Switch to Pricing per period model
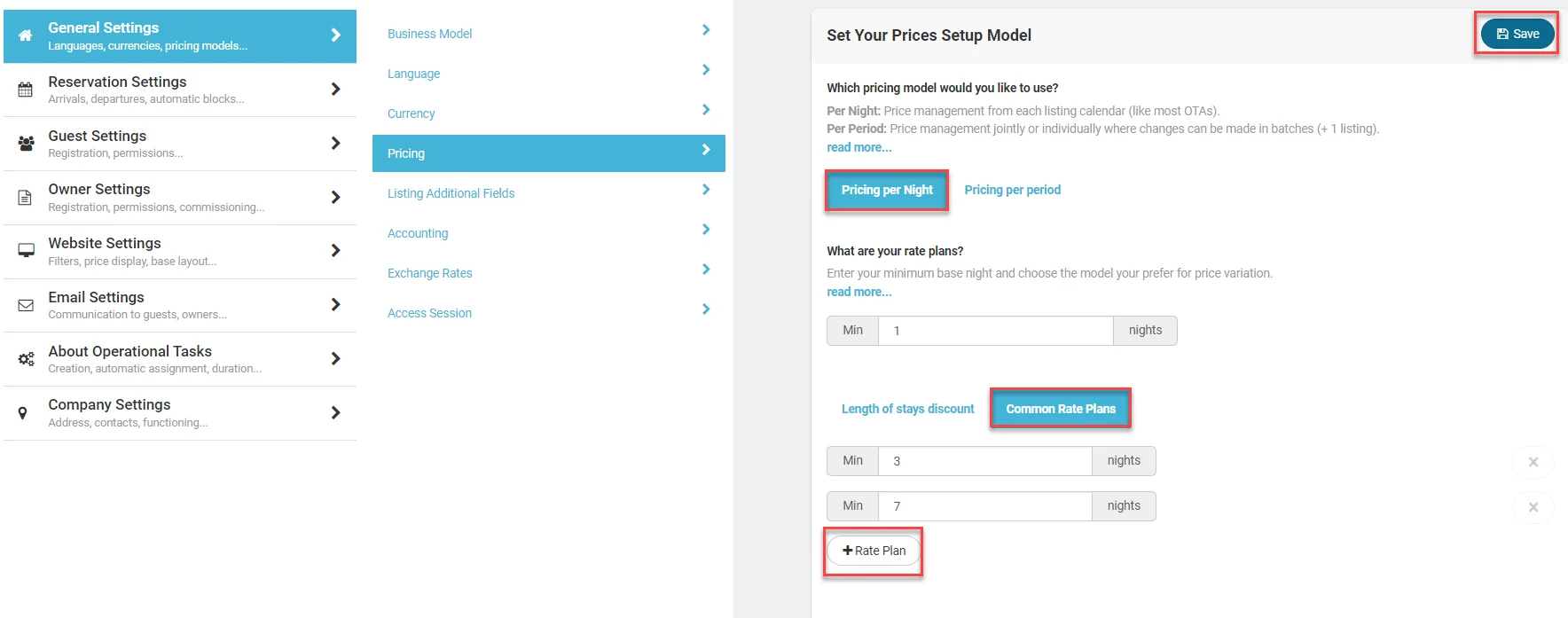The height and width of the screenshot is (618, 1568). pos(1012,191)
